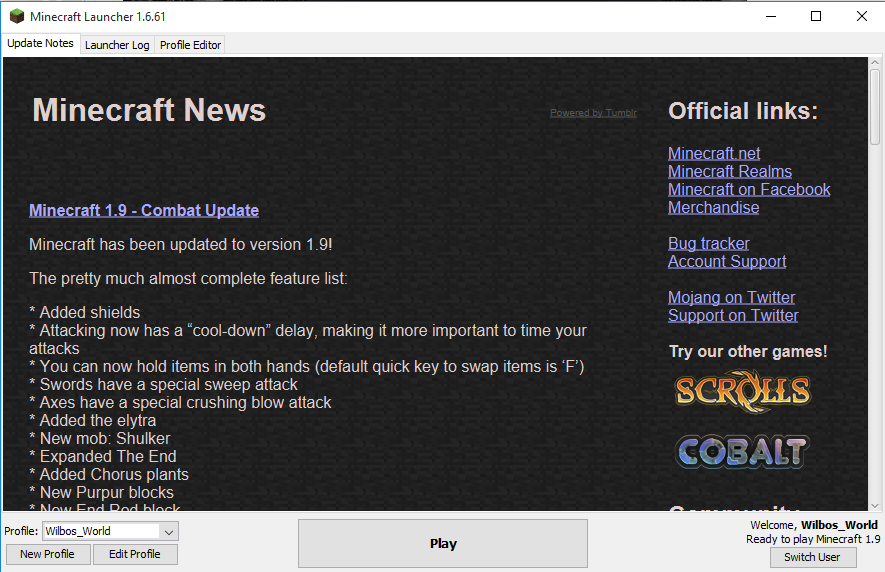The image size is (885, 572).
Task: Switch to the Update Notes tab
Action: 40,43
